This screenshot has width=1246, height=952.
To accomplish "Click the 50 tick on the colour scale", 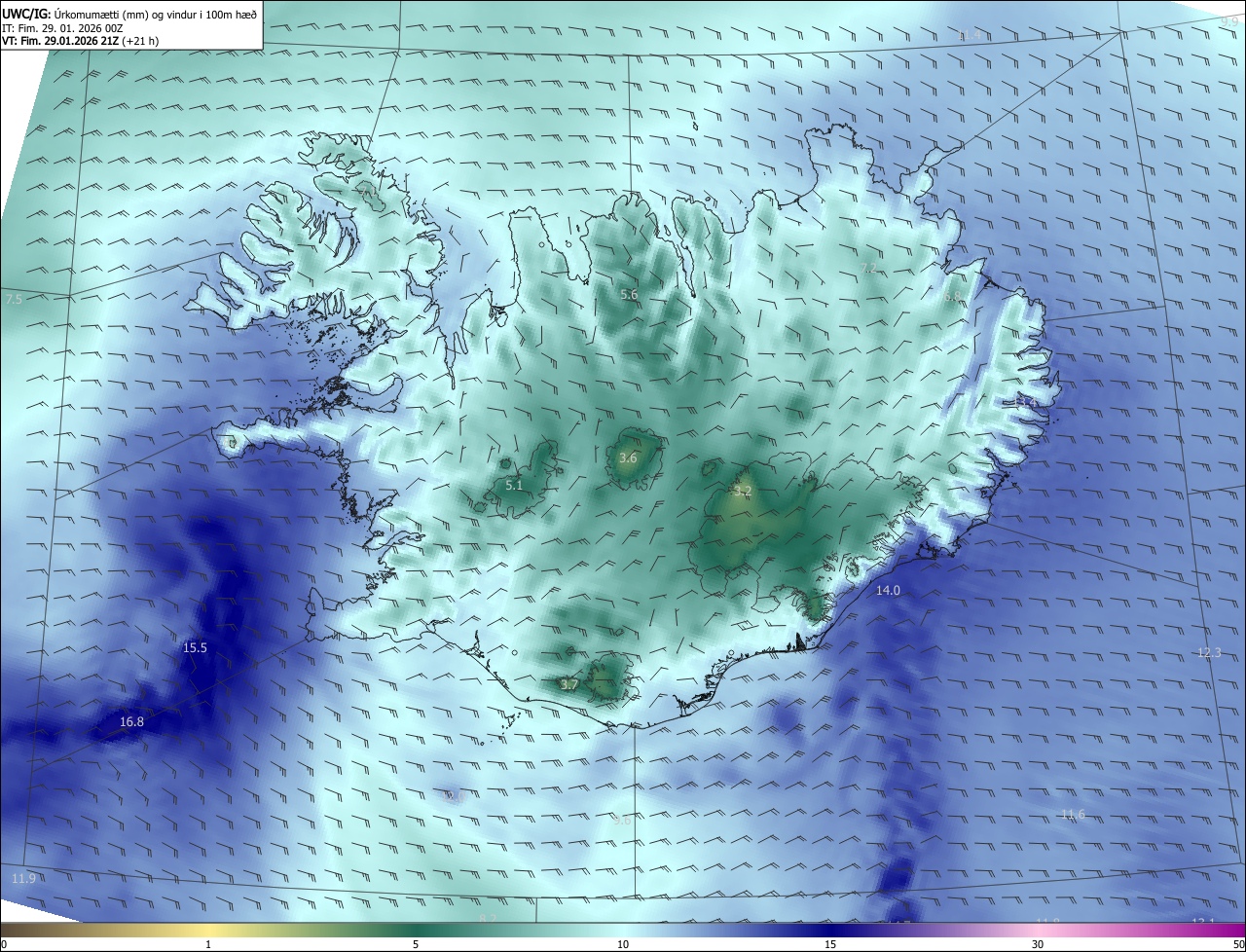I will coord(1238,944).
